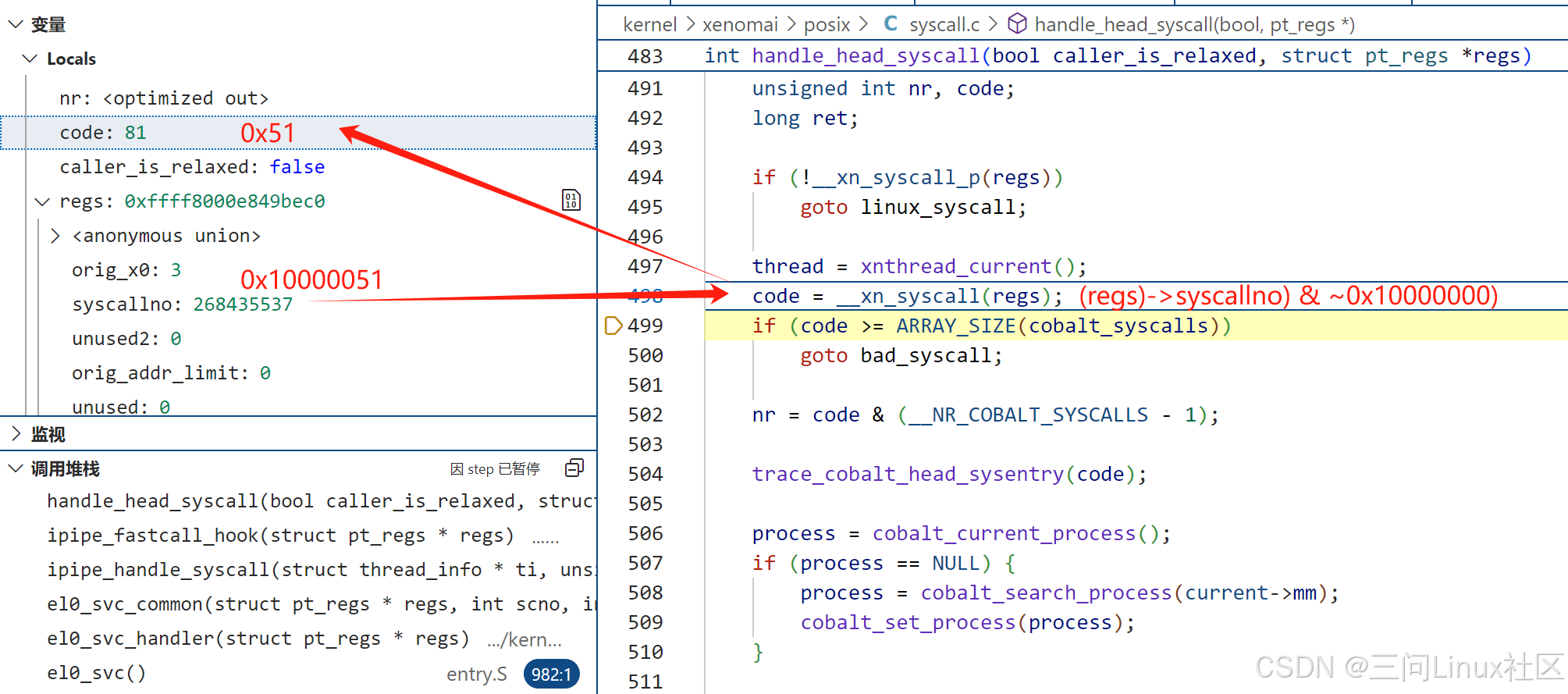1568x694 pixels.
Task: Click 'unsigned int nr, code;' declaration
Action: pos(883,88)
